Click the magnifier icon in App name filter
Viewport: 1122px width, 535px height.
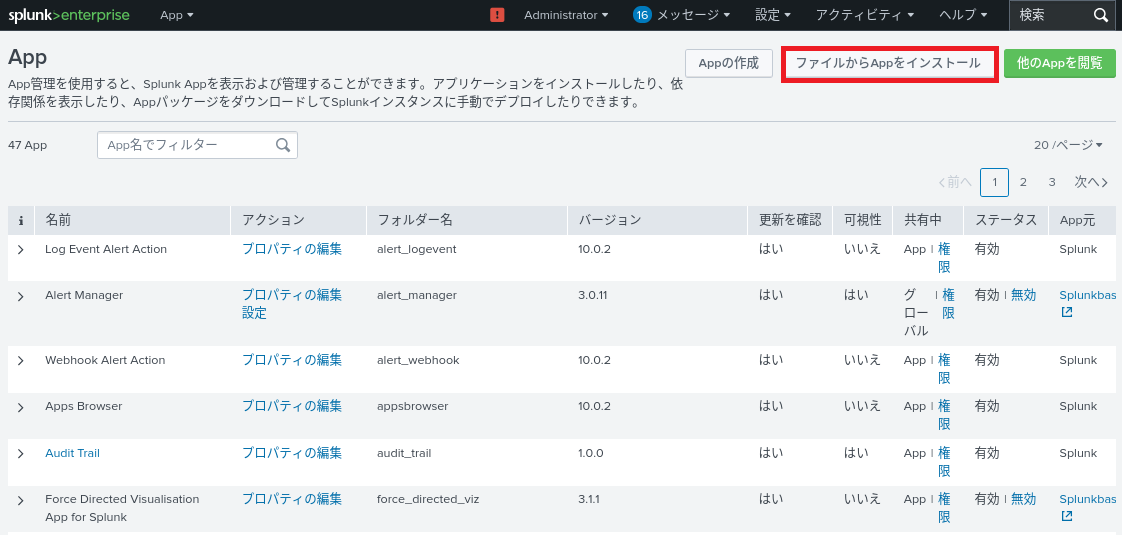pos(284,145)
